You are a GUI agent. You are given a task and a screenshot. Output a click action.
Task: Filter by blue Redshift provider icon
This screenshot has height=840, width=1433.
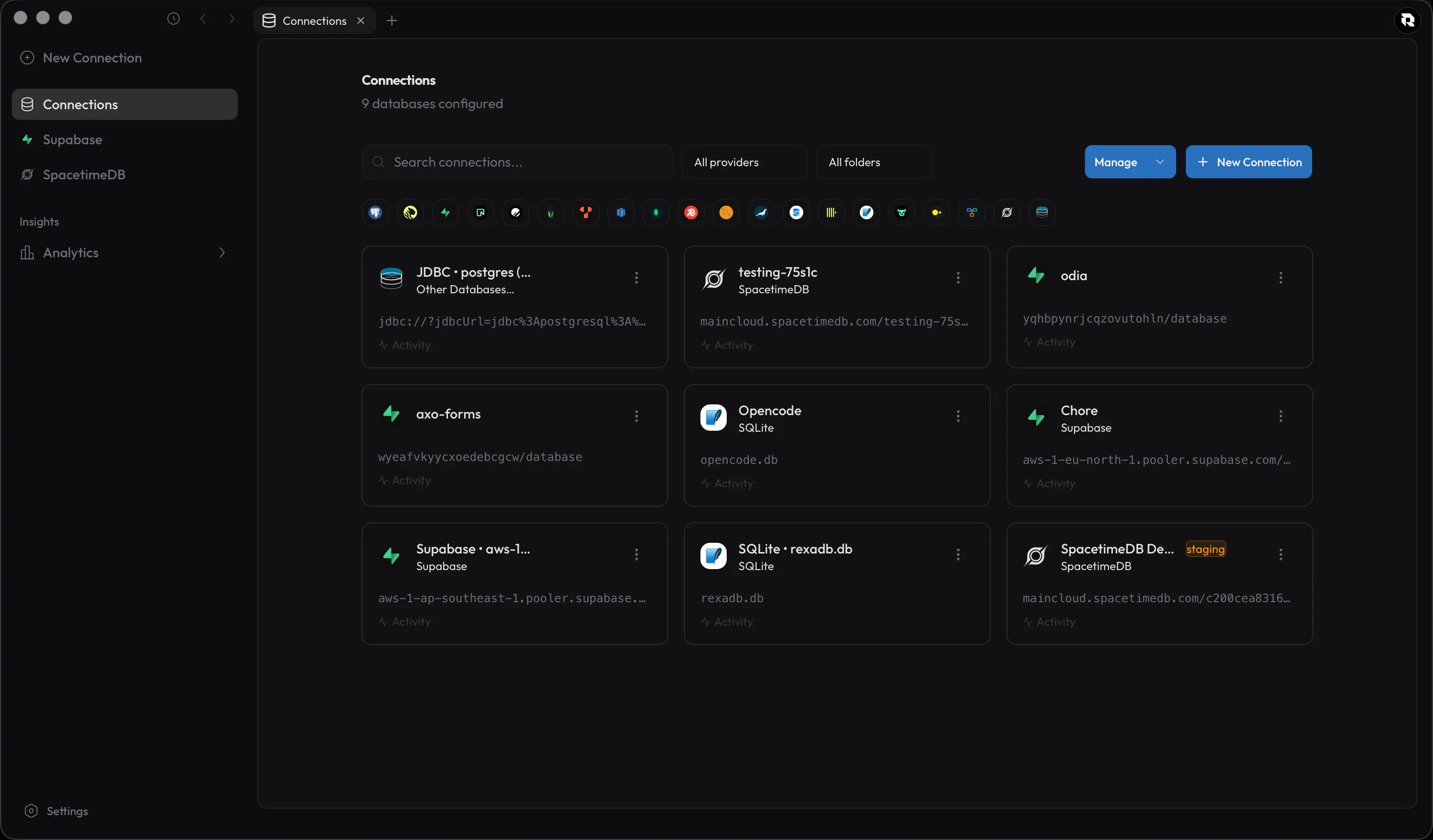coord(621,212)
